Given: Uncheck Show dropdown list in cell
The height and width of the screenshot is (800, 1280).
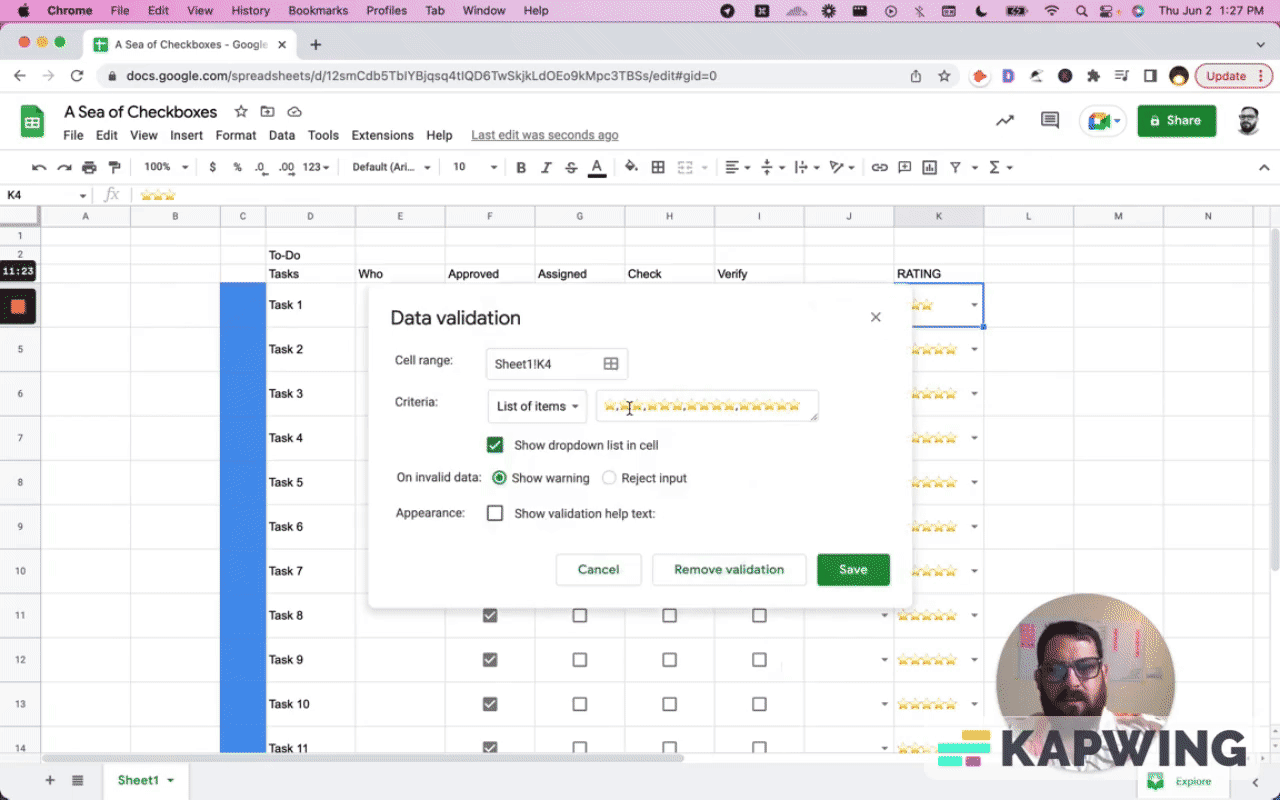Looking at the screenshot, I should pyautogui.click(x=495, y=445).
